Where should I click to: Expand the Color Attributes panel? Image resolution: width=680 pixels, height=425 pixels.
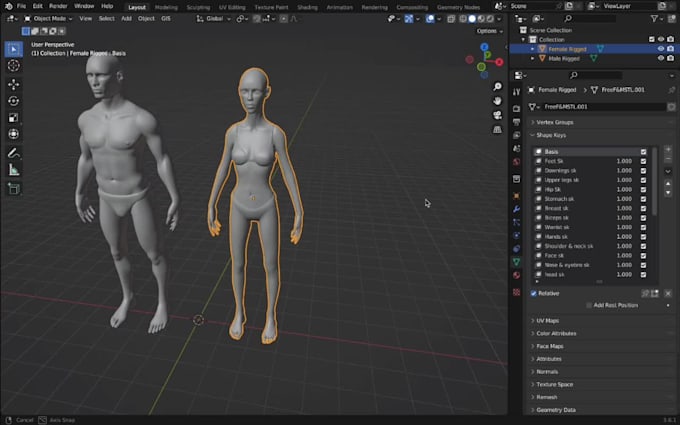[556, 333]
